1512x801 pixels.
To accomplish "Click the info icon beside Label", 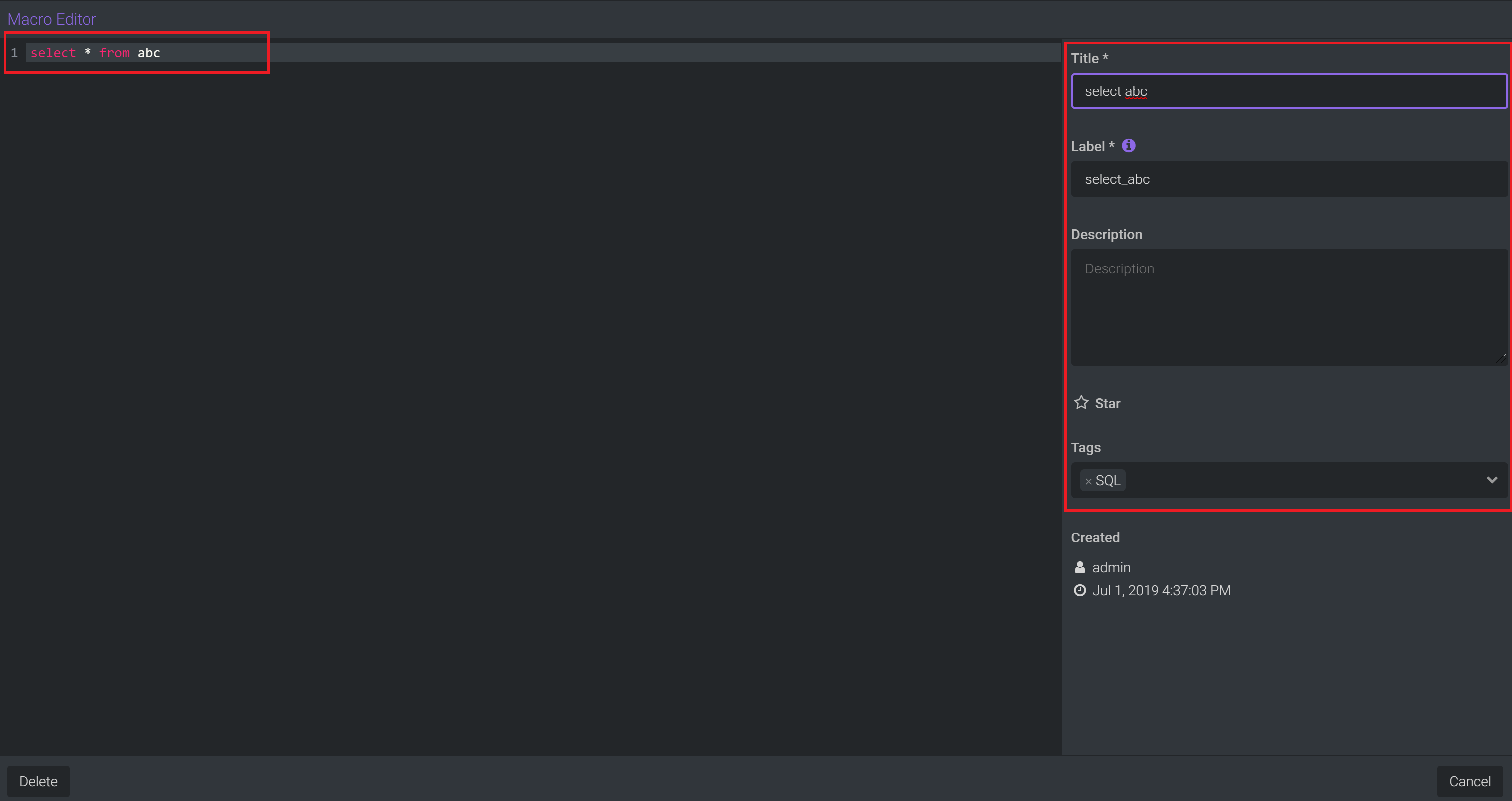I will [1128, 146].
